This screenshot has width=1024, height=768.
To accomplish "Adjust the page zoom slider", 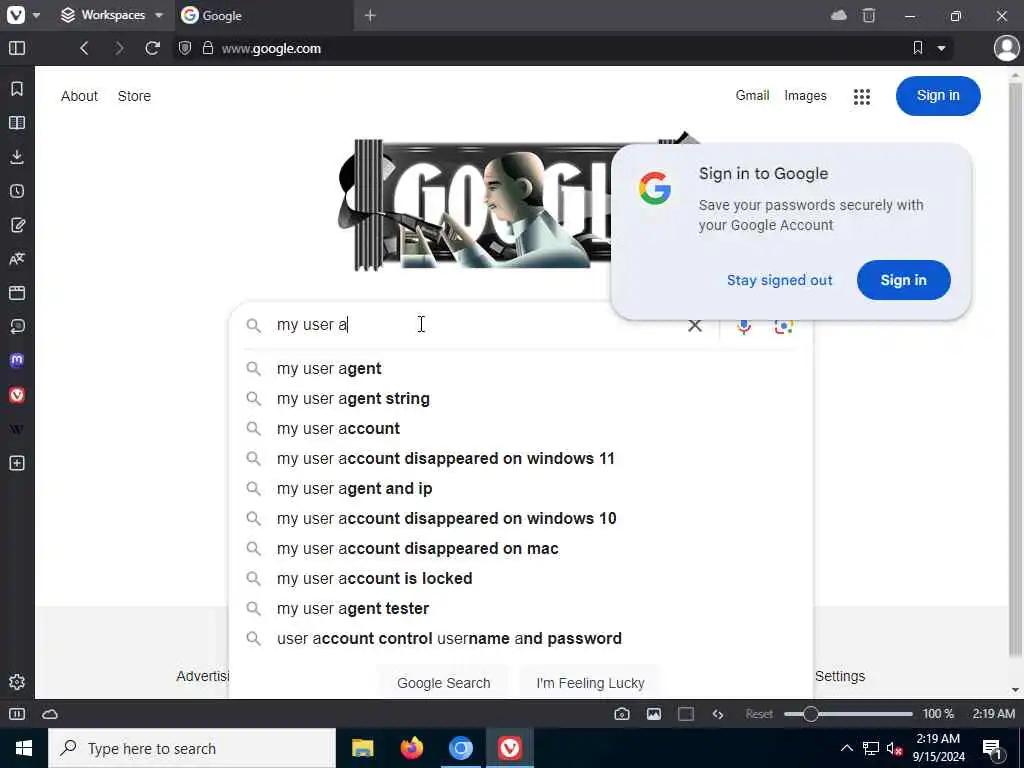I will pyautogui.click(x=848, y=714).
